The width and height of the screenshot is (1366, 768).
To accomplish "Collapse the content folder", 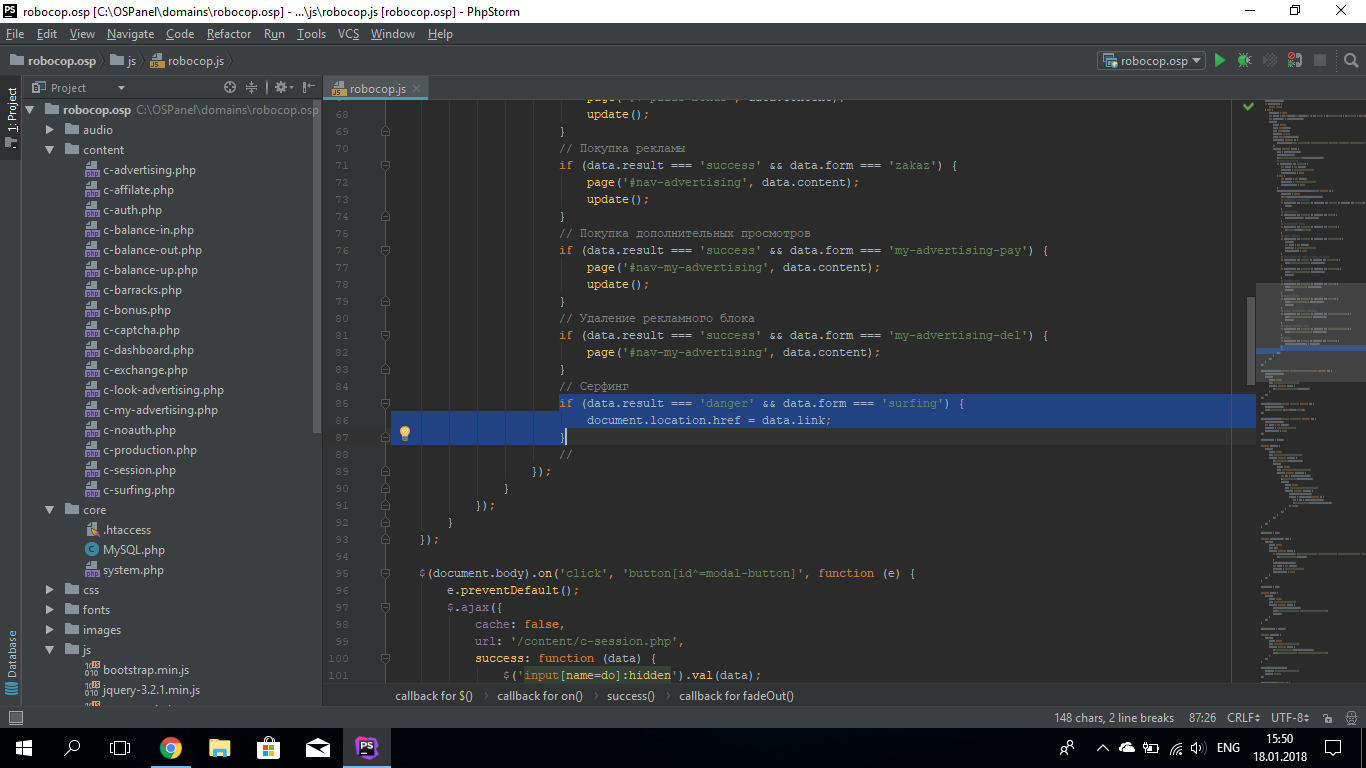I will click(50, 150).
